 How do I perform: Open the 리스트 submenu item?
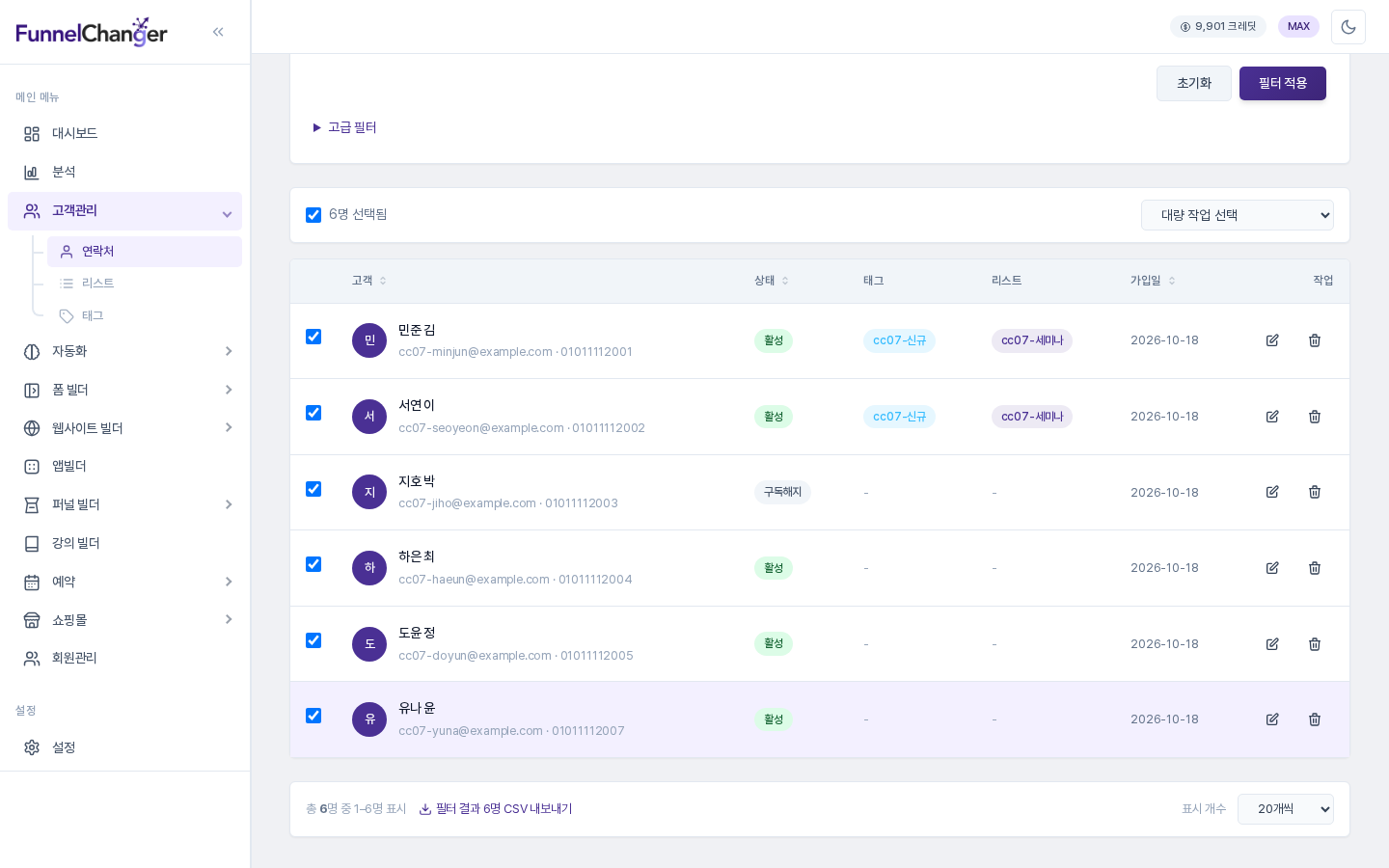point(145,284)
